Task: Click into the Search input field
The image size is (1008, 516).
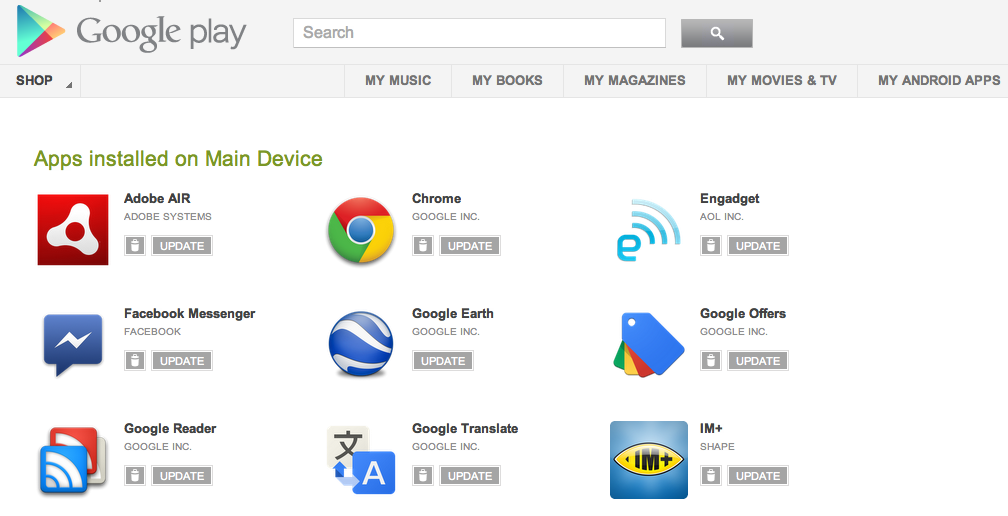Action: coord(479,33)
